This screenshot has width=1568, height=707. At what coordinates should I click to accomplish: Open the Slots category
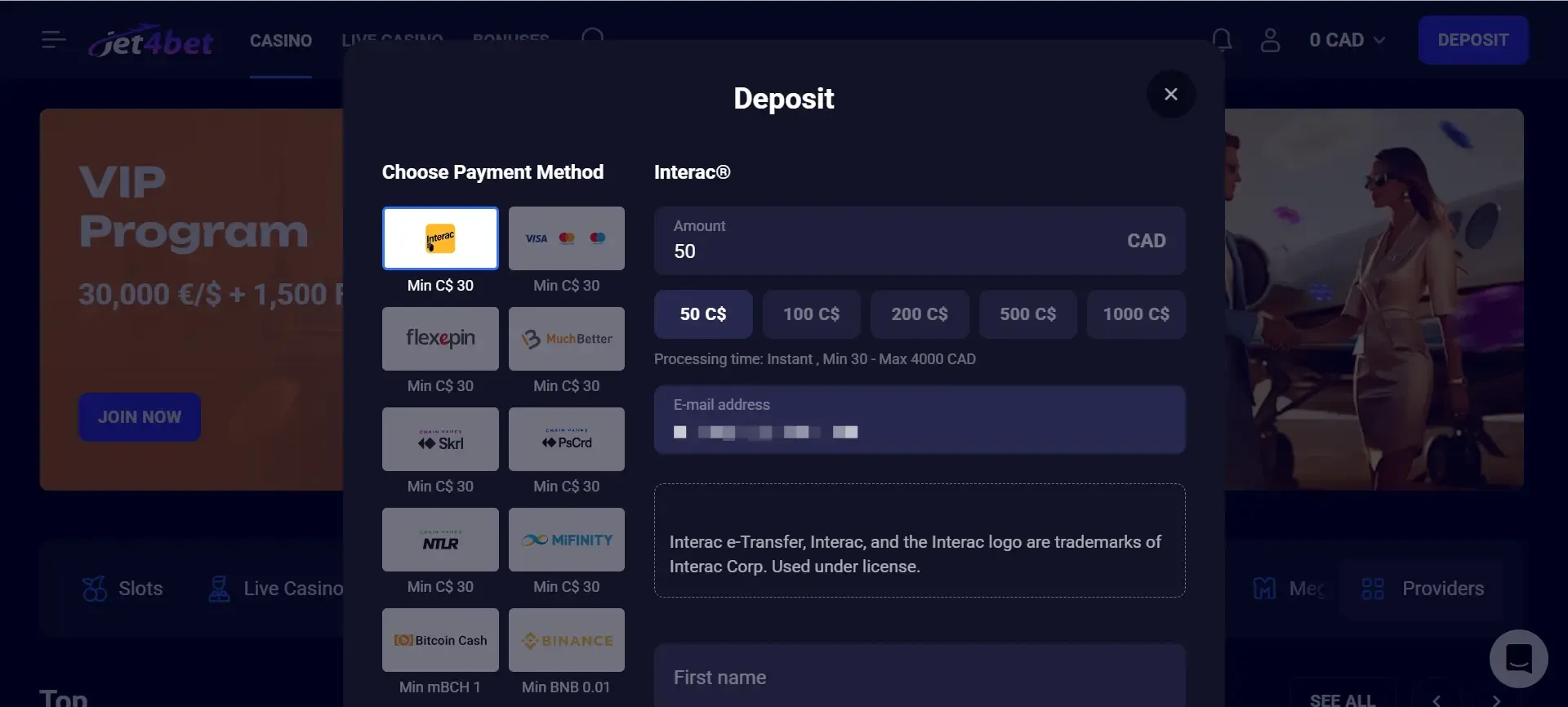[122, 589]
